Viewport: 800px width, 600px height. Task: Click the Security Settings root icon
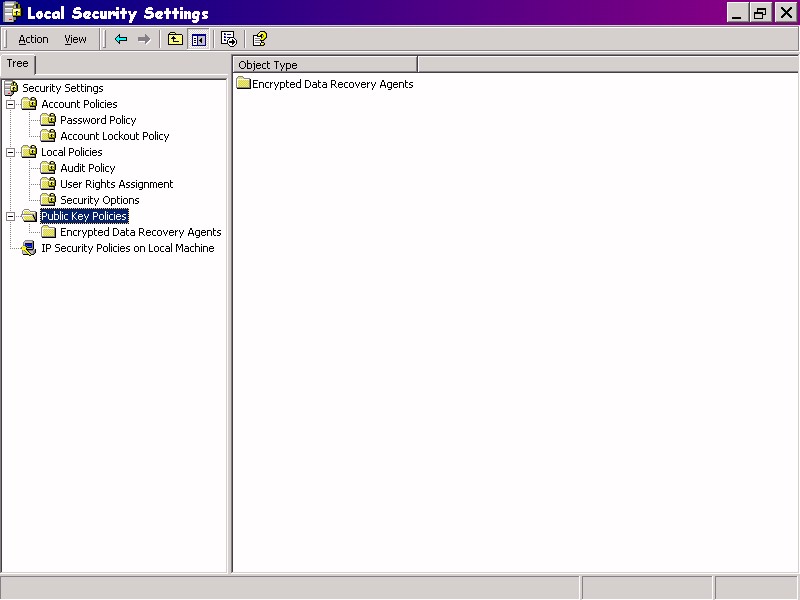11,88
